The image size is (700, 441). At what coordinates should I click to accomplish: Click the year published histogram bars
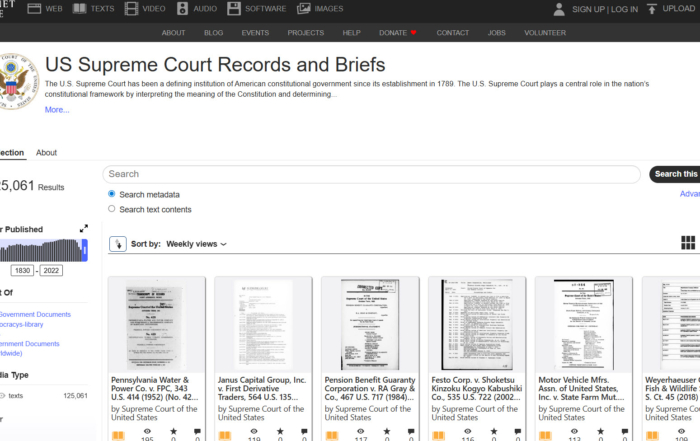click(41, 250)
